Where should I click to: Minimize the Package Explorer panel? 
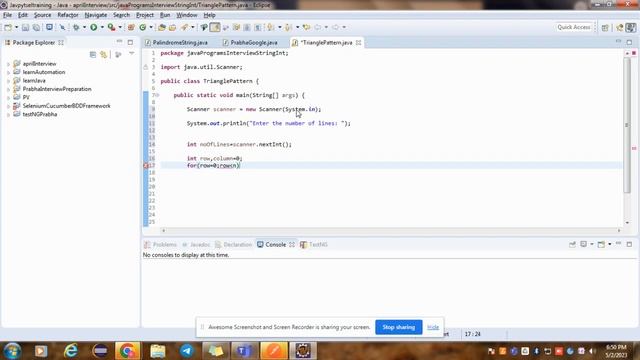pyautogui.click(x=119, y=42)
